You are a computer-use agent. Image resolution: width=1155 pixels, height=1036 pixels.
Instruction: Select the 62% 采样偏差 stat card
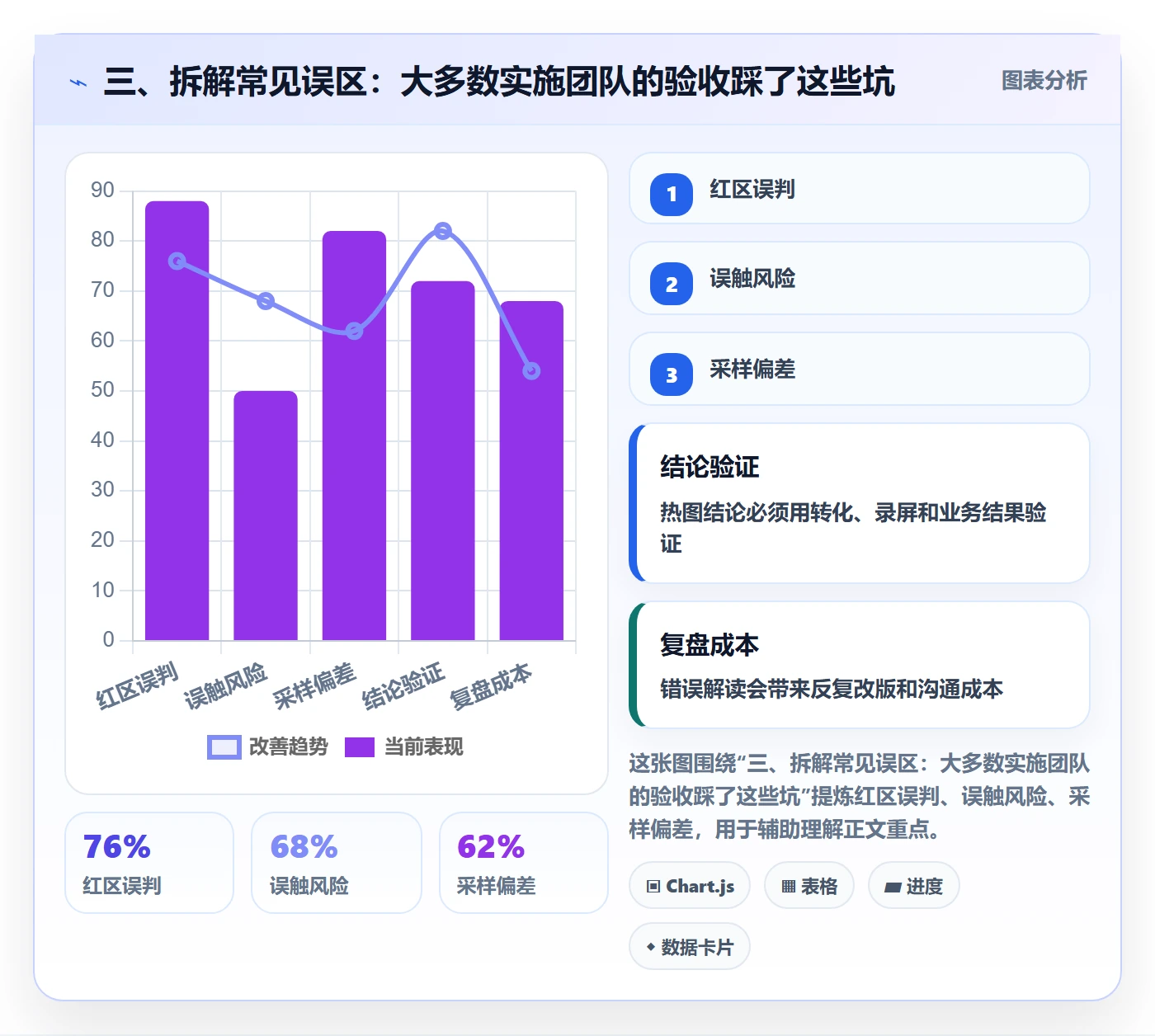click(524, 863)
